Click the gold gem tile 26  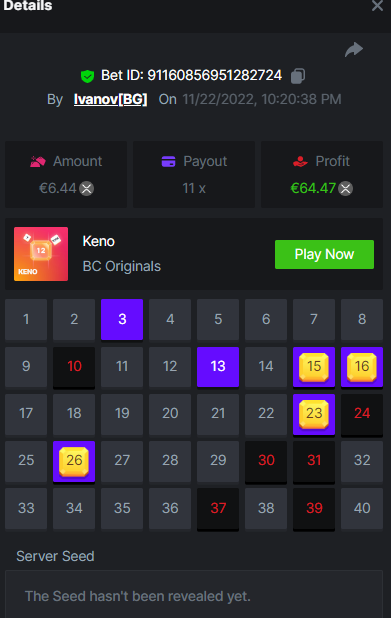74,461
